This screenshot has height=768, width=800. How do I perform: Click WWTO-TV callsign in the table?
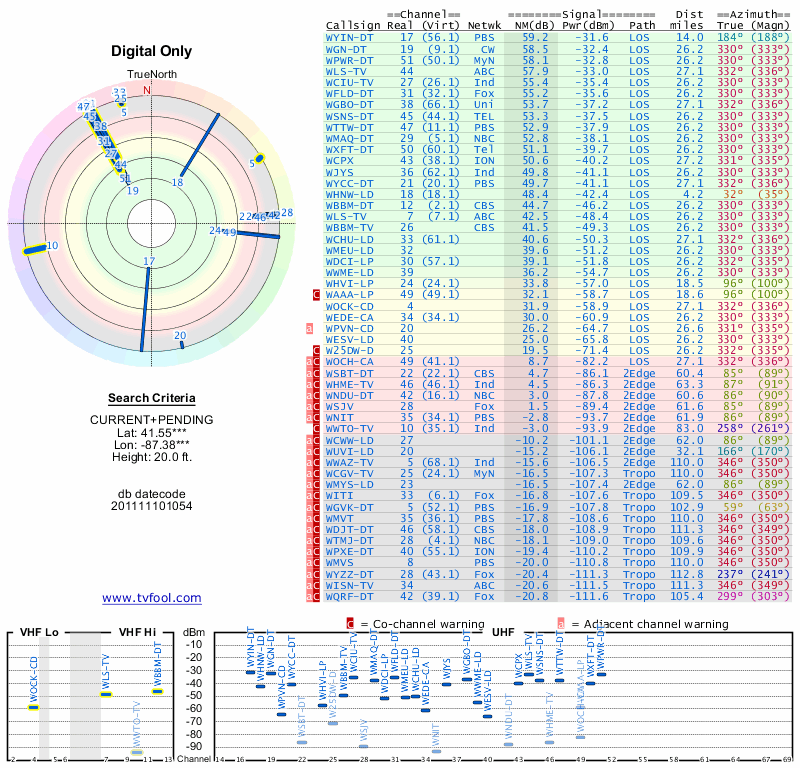[x=349, y=429]
